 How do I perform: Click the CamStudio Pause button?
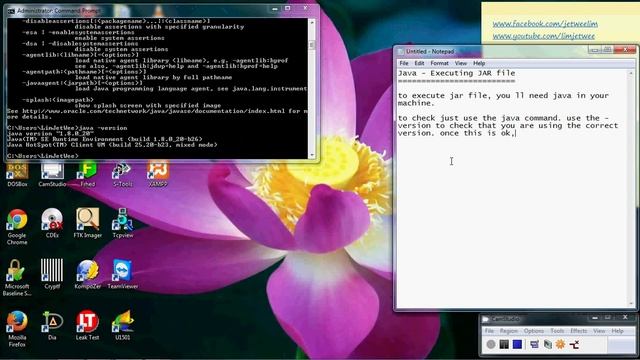504,344
